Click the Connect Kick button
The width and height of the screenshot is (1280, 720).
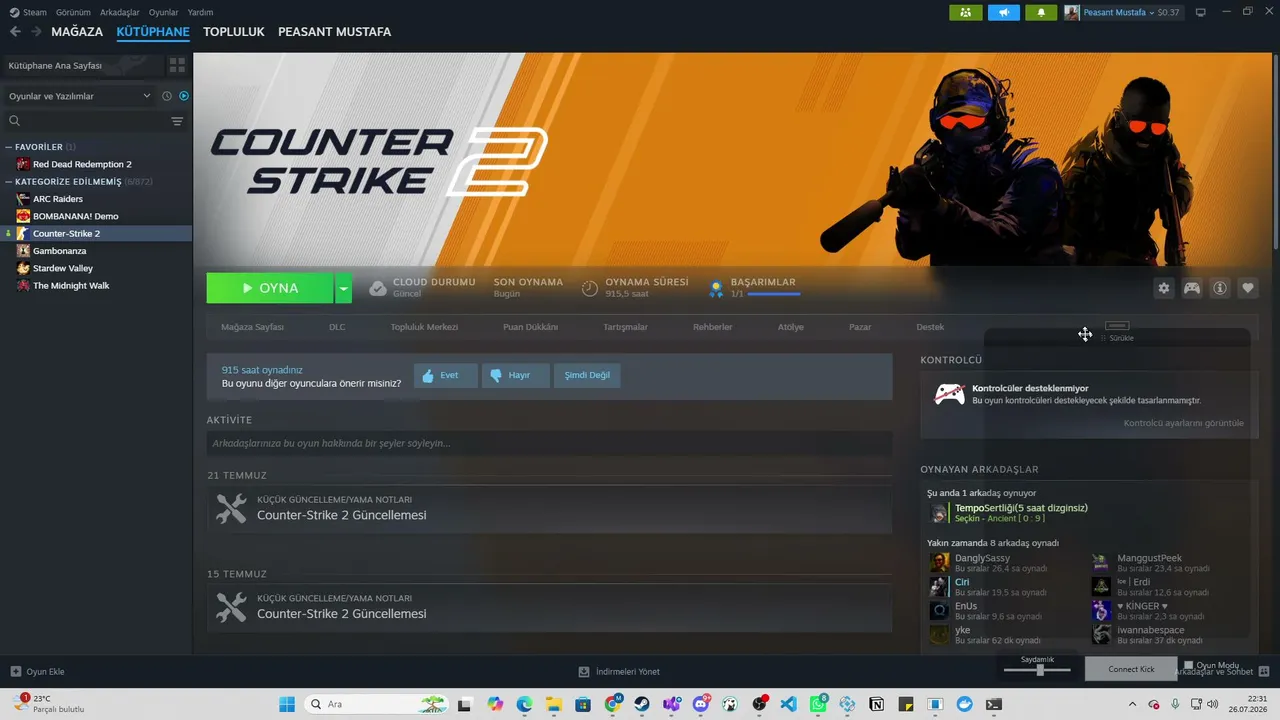tap(1132, 669)
